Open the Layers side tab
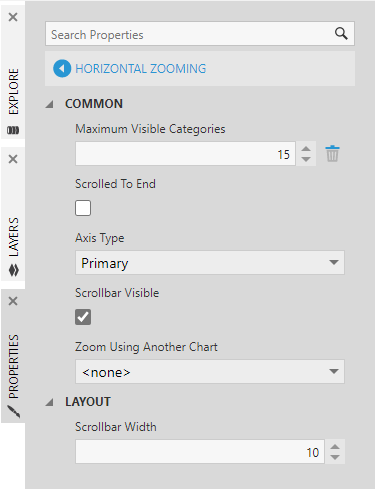Screen dimensions: 375x489 coord(13,237)
